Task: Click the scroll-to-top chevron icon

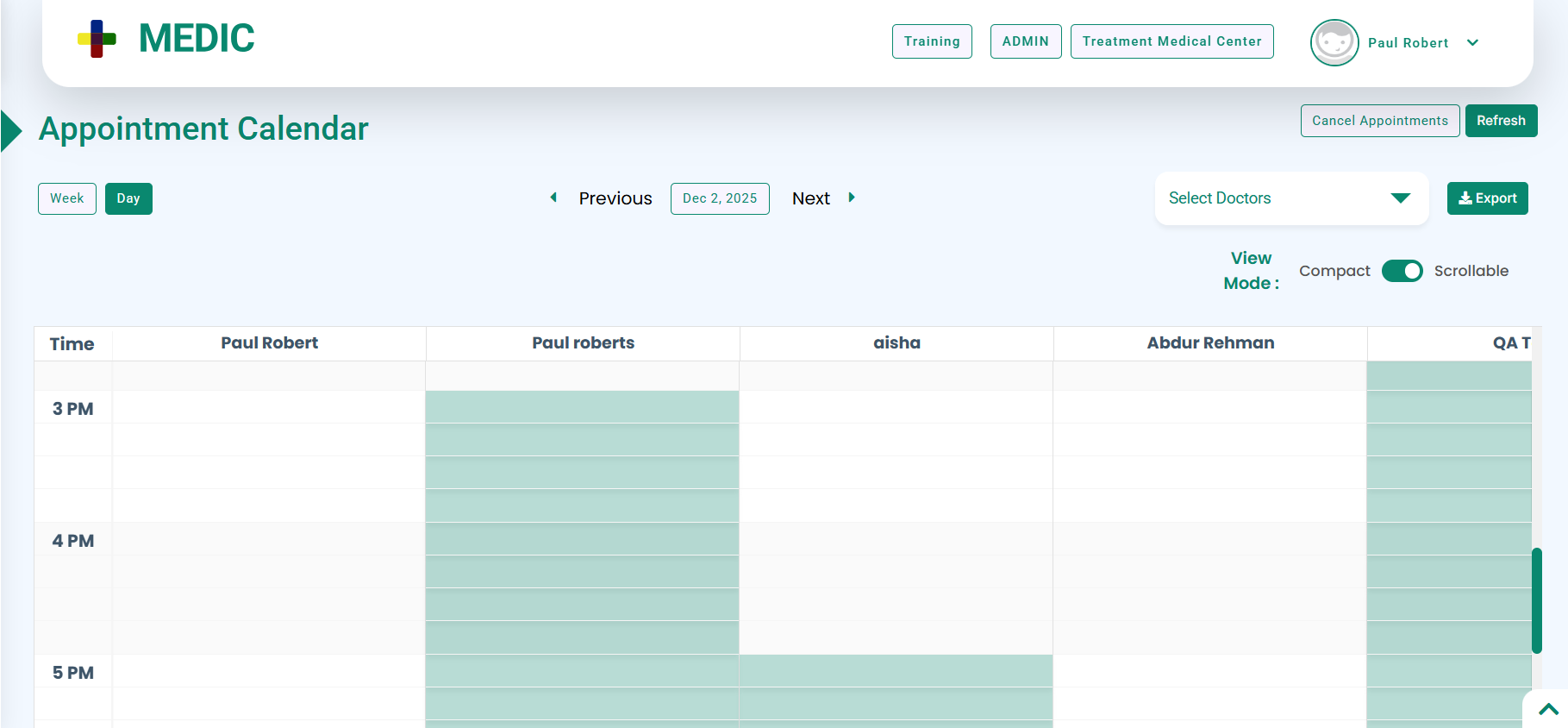Action: (1548, 709)
